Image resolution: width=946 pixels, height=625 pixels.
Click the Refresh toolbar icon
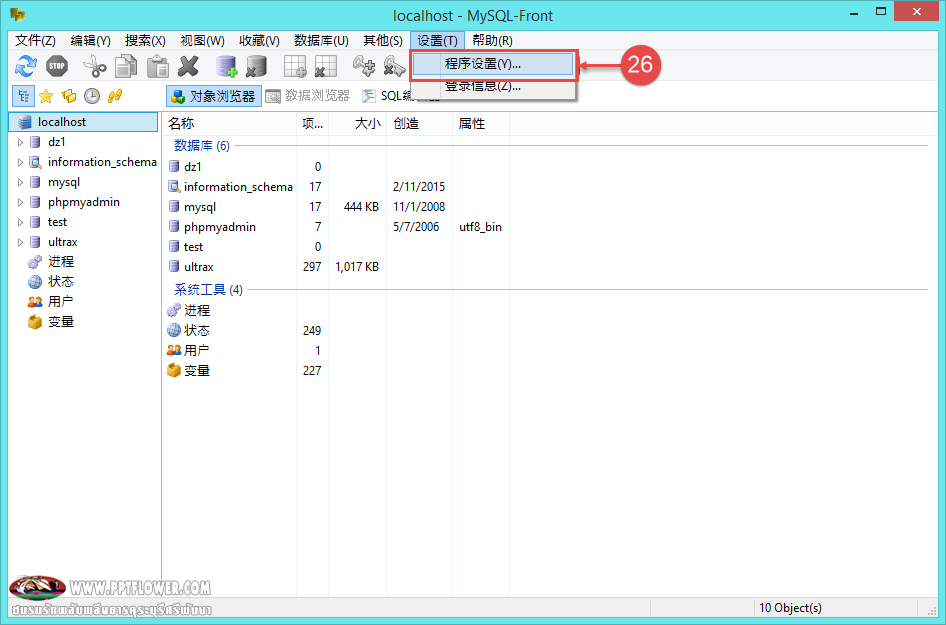[26, 66]
